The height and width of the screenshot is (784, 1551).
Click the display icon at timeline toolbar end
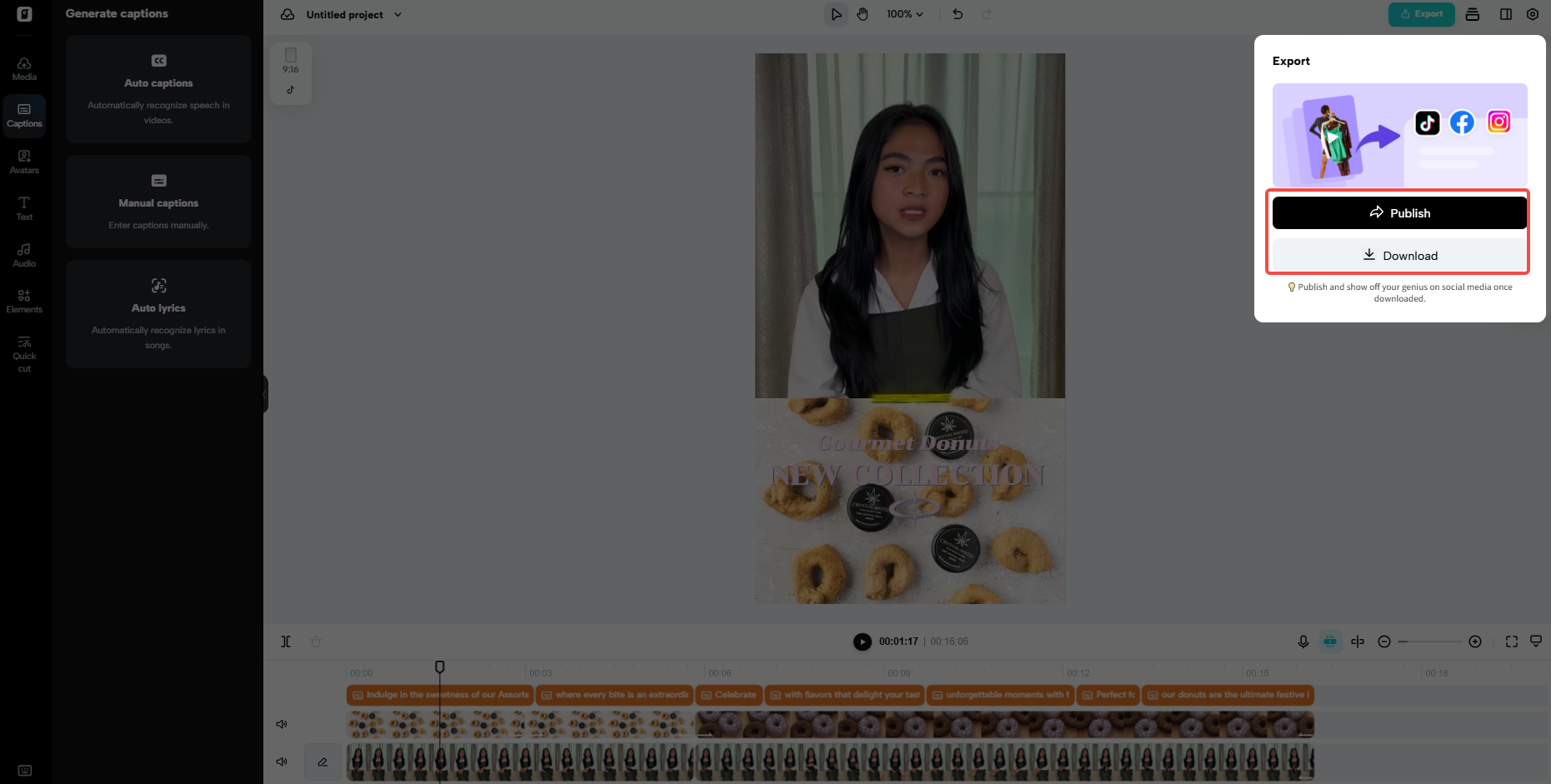coord(1536,642)
